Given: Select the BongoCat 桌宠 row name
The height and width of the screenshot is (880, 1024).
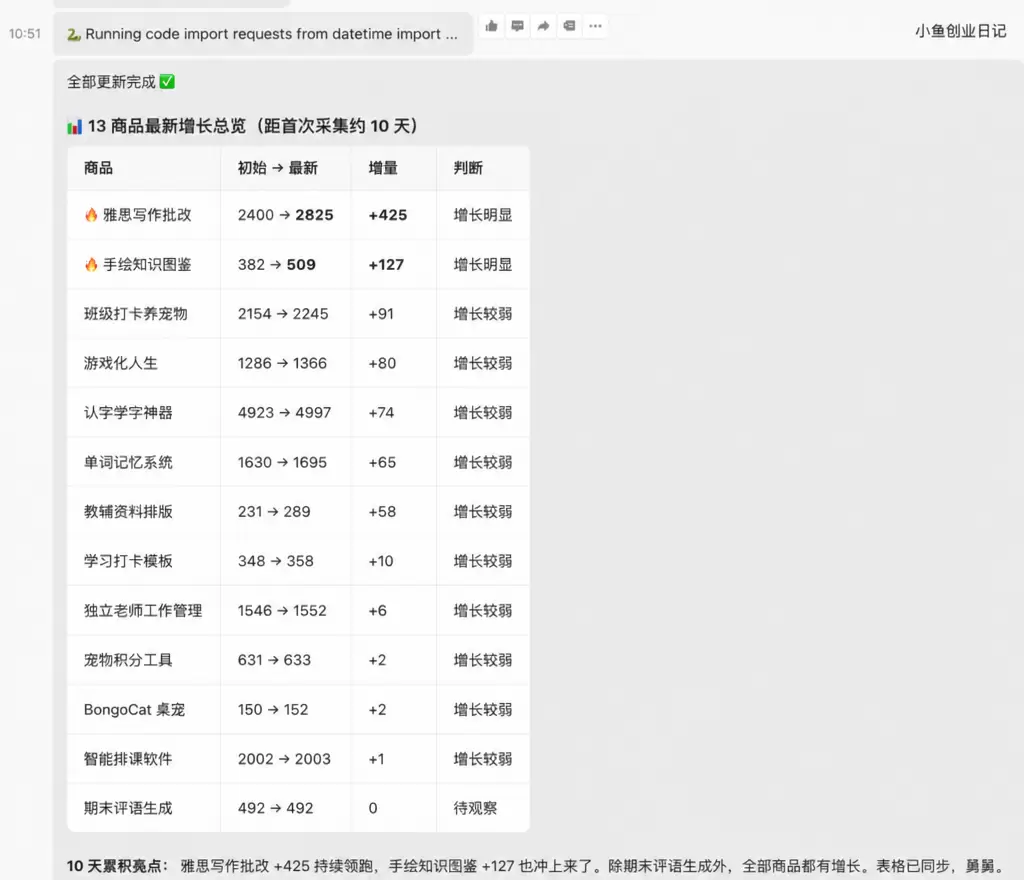Looking at the screenshot, I should (135, 710).
